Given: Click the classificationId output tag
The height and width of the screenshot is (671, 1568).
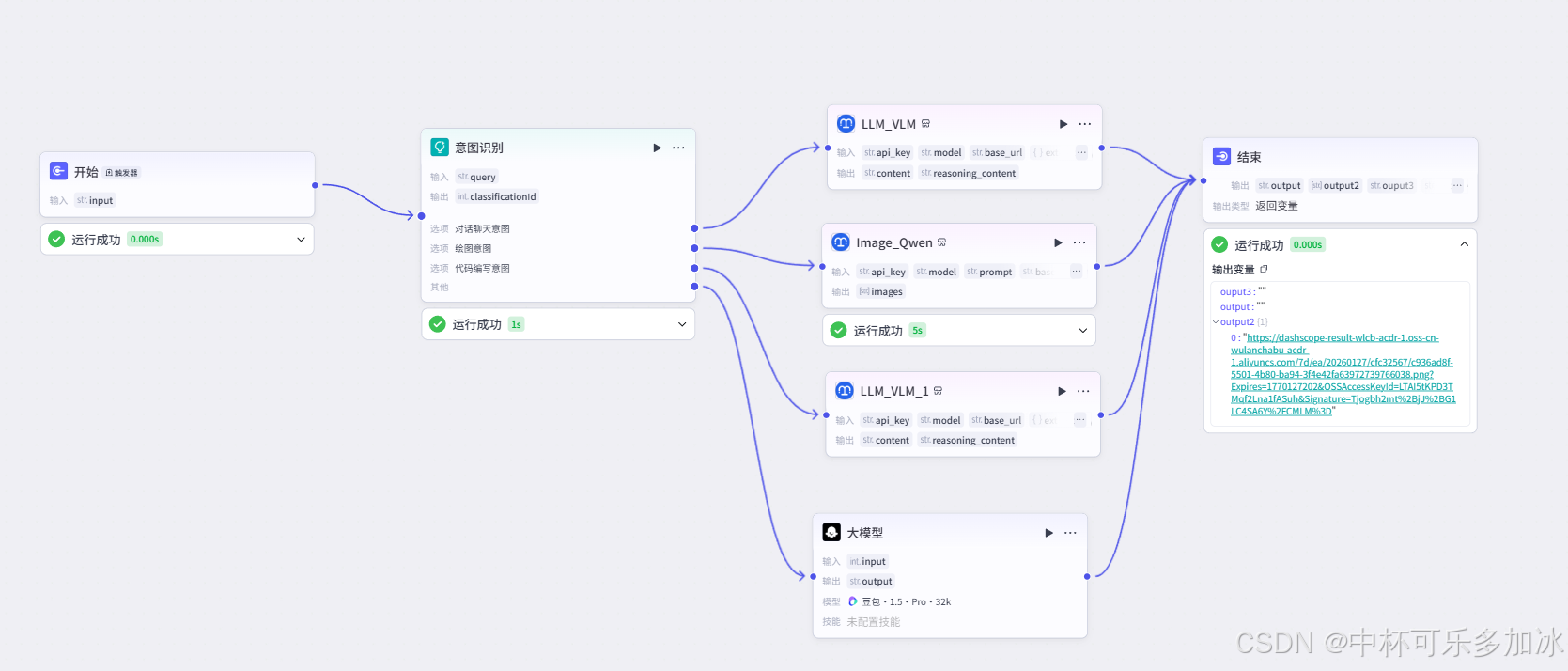Looking at the screenshot, I should pos(497,196).
